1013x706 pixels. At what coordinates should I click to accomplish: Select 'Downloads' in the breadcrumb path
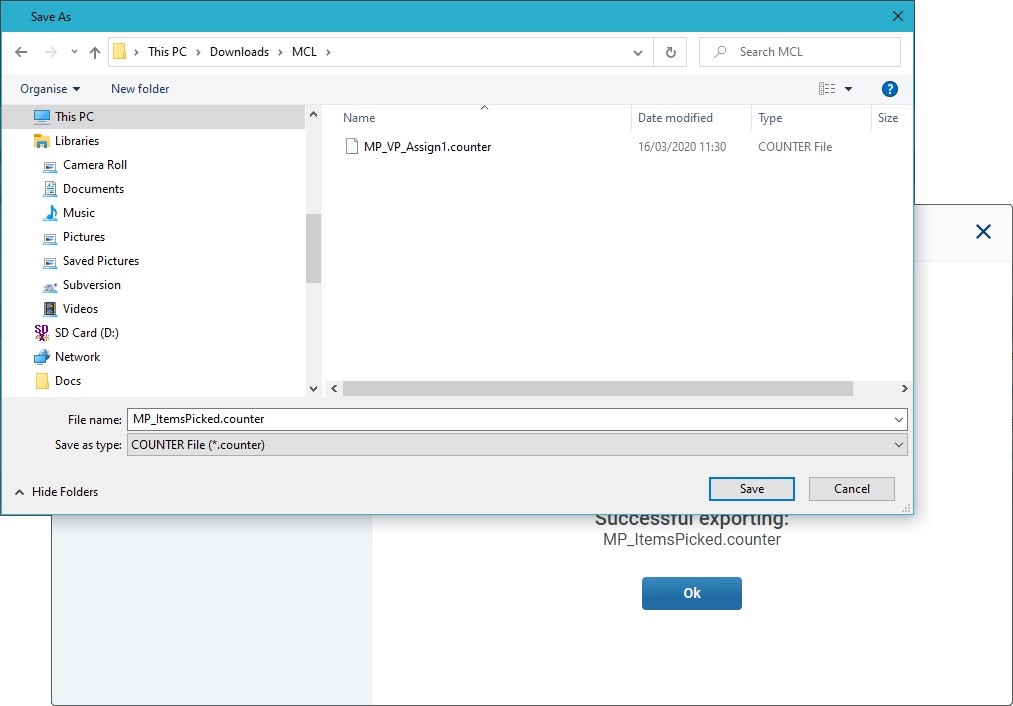(239, 52)
